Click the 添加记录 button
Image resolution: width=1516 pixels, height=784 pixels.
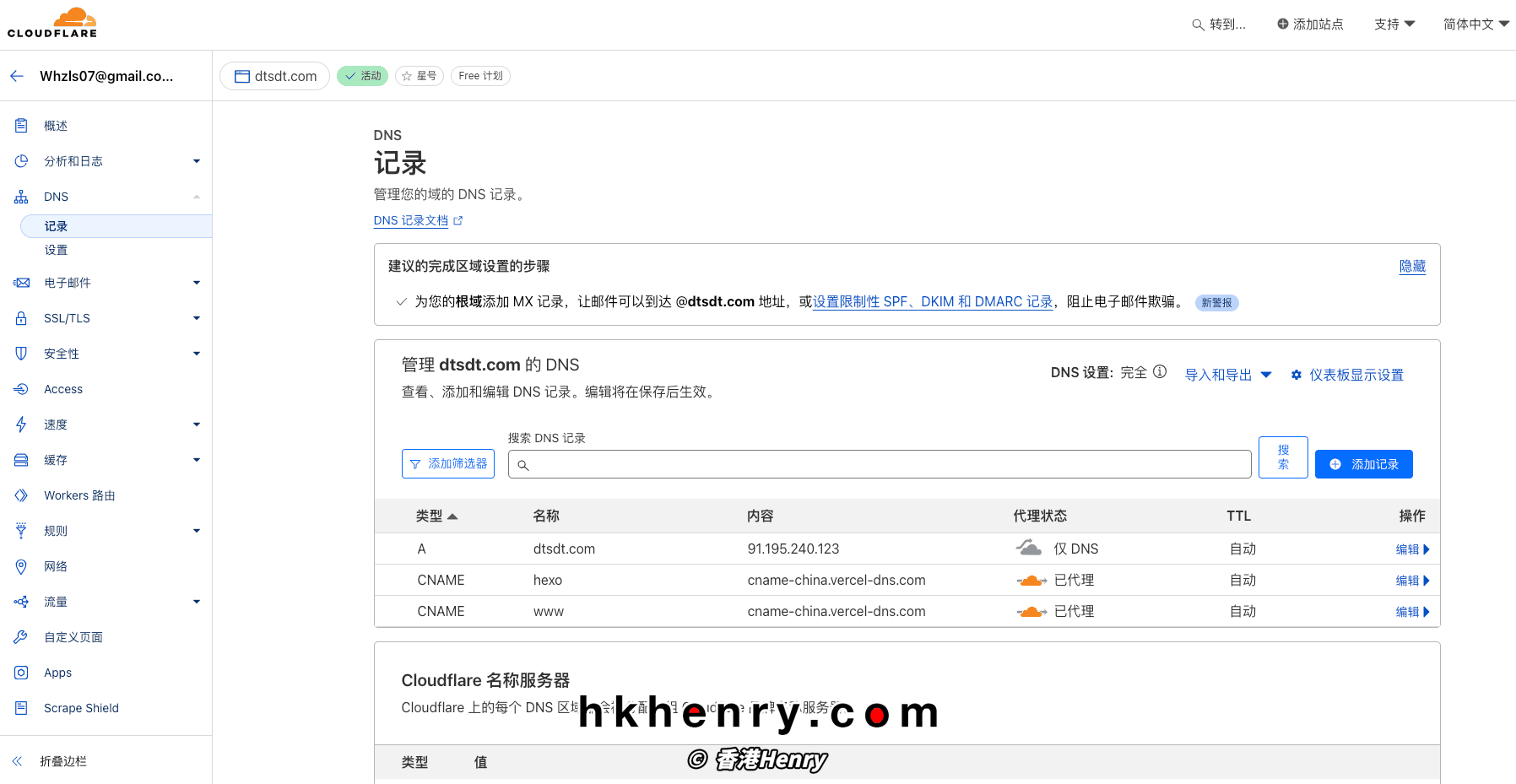[x=1363, y=463]
